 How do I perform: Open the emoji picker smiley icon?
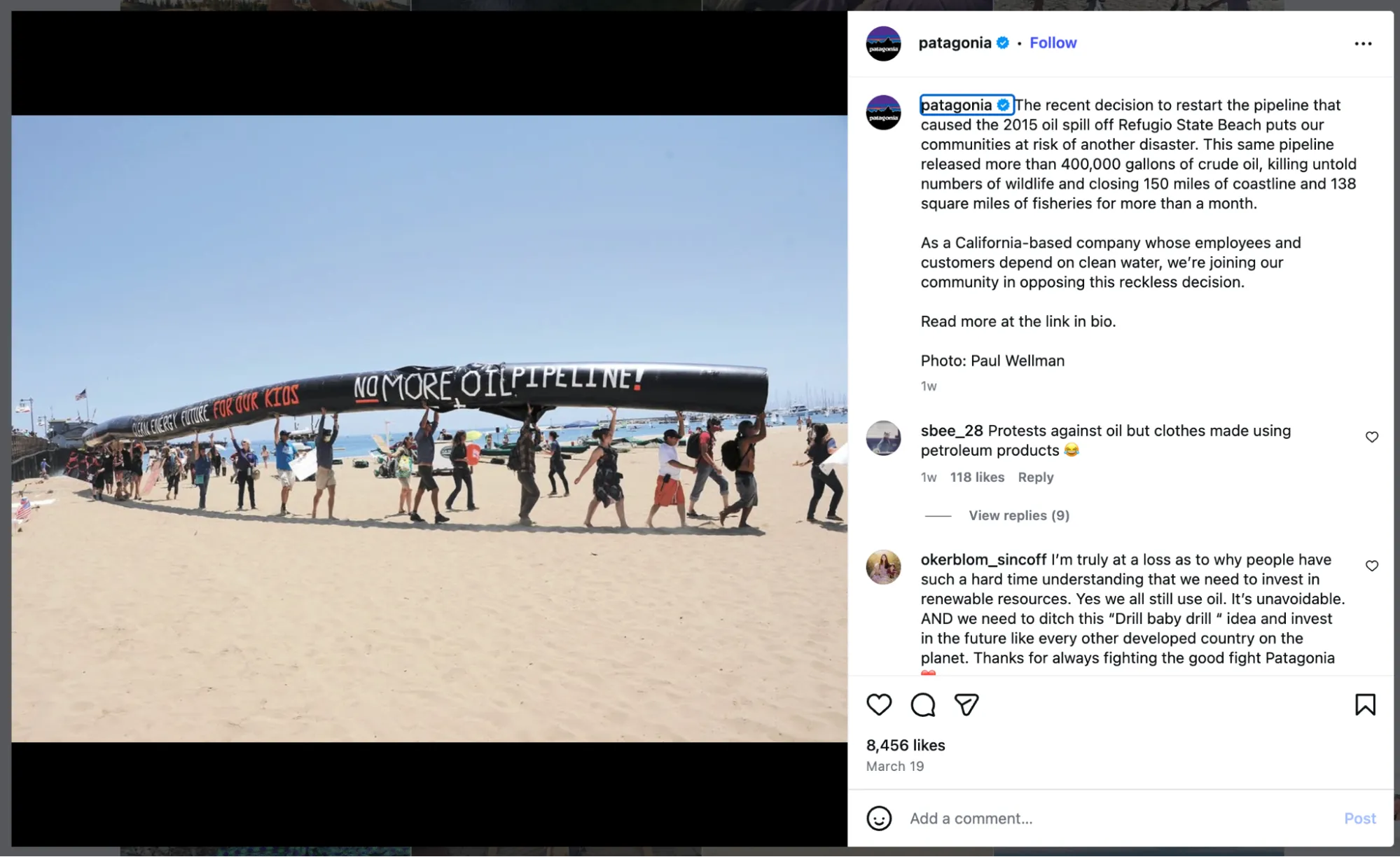coord(879,818)
